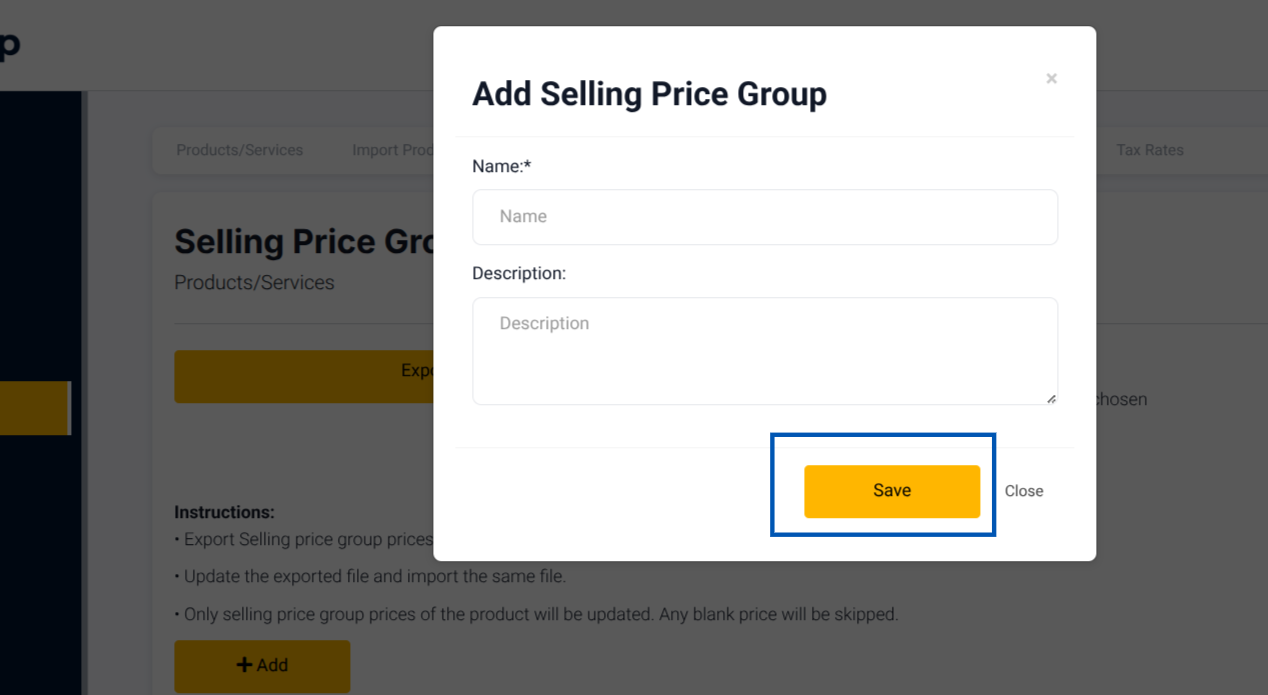Image resolution: width=1268 pixels, height=695 pixels.
Task: Save the new selling price group
Action: coord(892,491)
